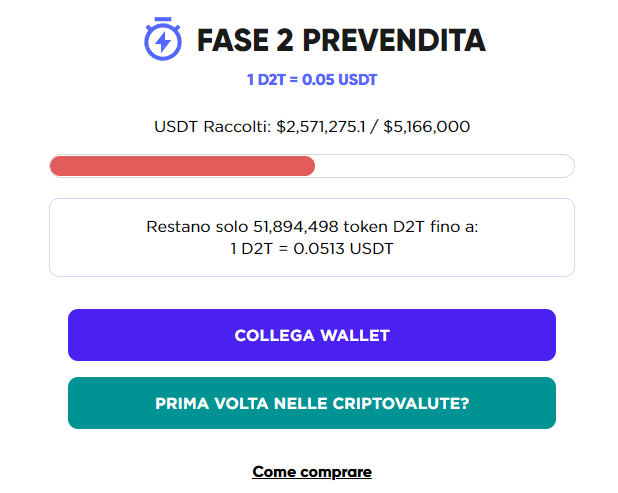Click the blue stopwatch icon
The image size is (618, 493).
[163, 39]
